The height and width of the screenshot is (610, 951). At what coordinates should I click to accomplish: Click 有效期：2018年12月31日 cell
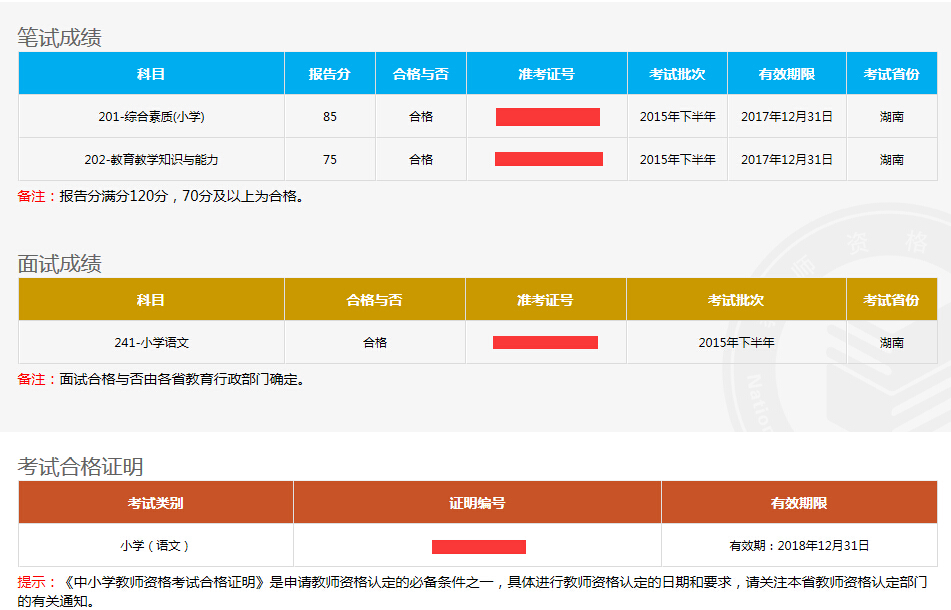799,546
